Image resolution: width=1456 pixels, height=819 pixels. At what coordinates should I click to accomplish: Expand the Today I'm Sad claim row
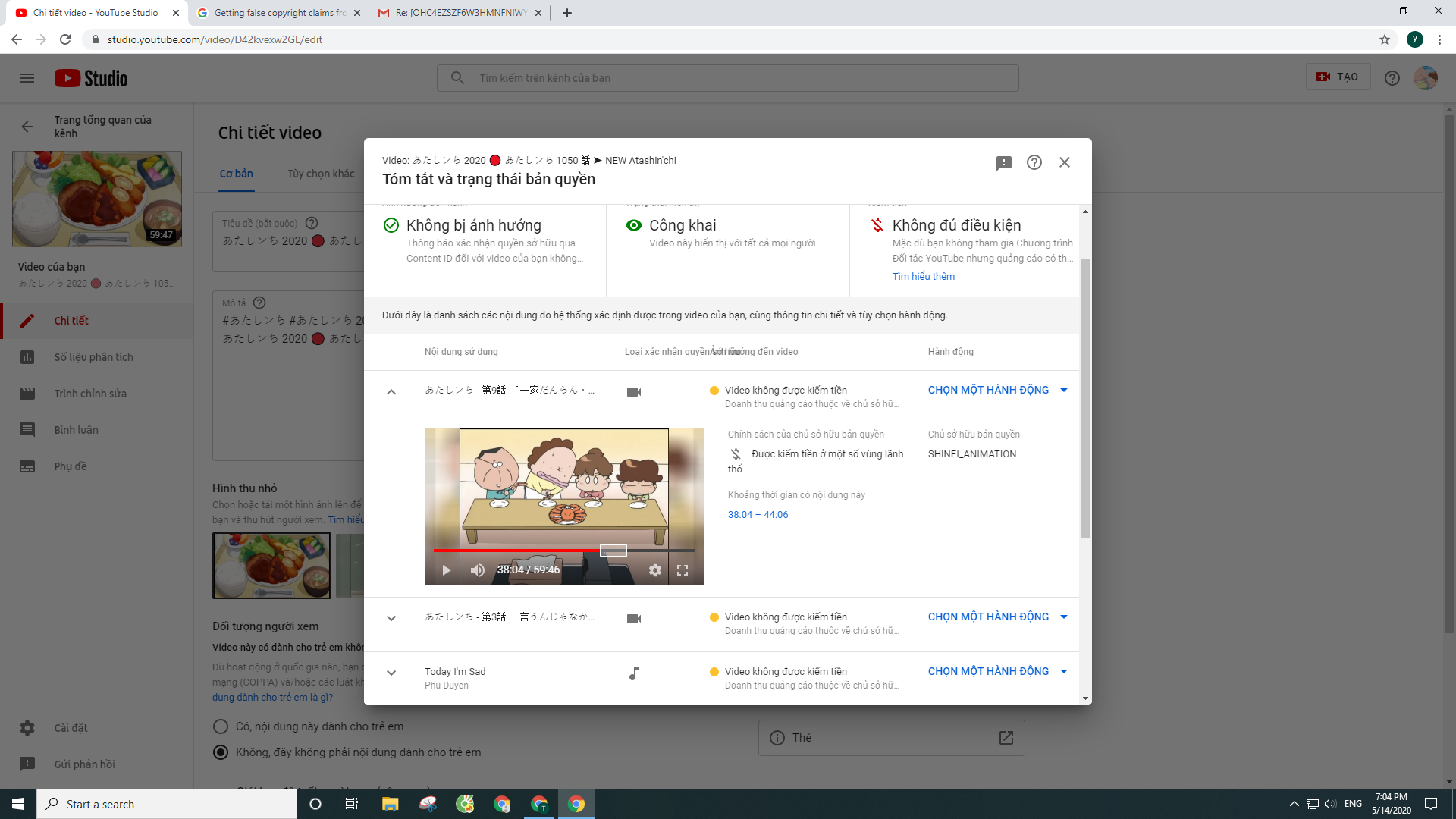[x=391, y=673]
